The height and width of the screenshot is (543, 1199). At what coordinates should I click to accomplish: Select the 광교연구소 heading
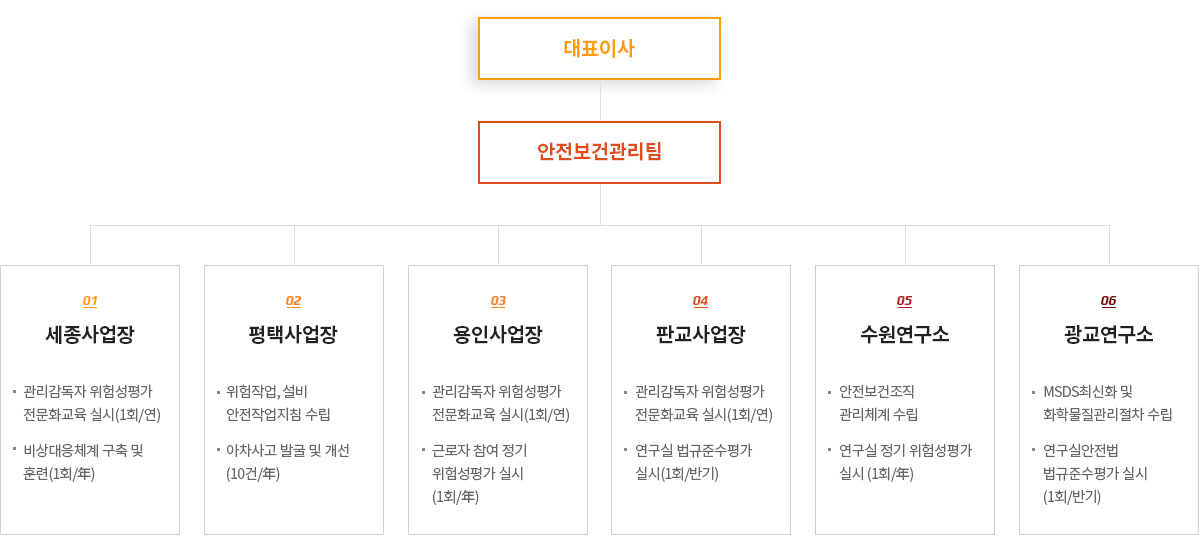pos(1108,335)
